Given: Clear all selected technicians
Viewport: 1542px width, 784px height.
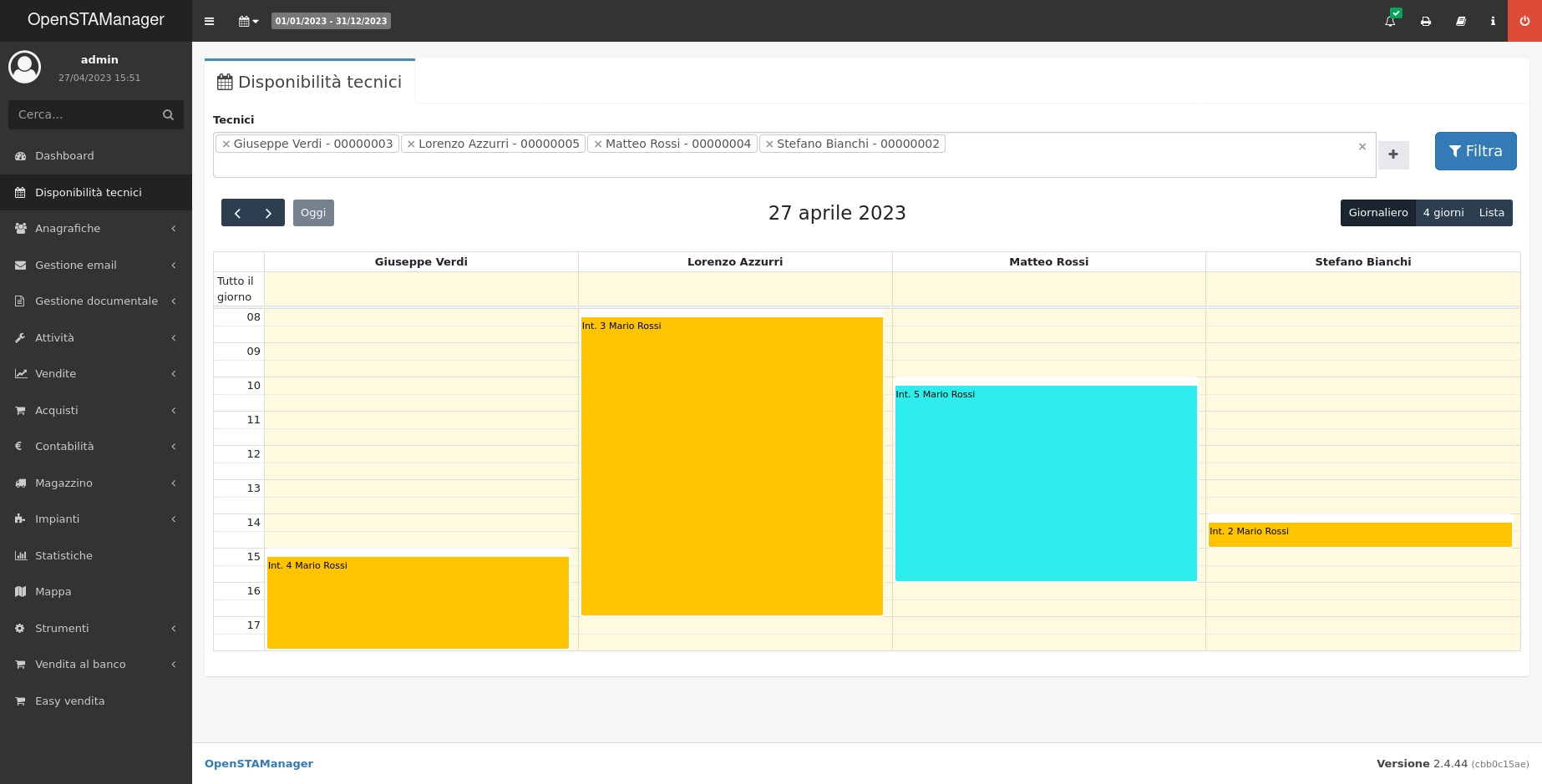Looking at the screenshot, I should coord(1362,147).
